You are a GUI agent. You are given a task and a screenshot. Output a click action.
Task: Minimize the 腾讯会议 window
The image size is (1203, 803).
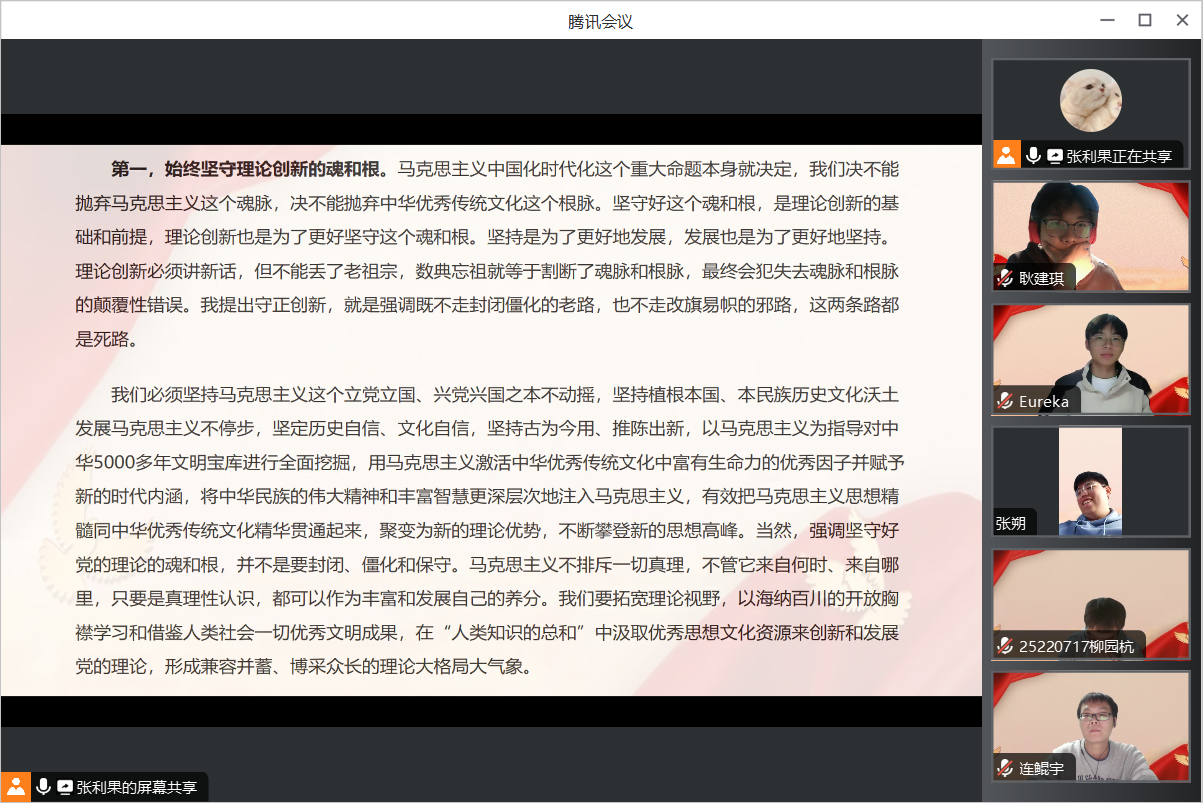[x=1107, y=20]
